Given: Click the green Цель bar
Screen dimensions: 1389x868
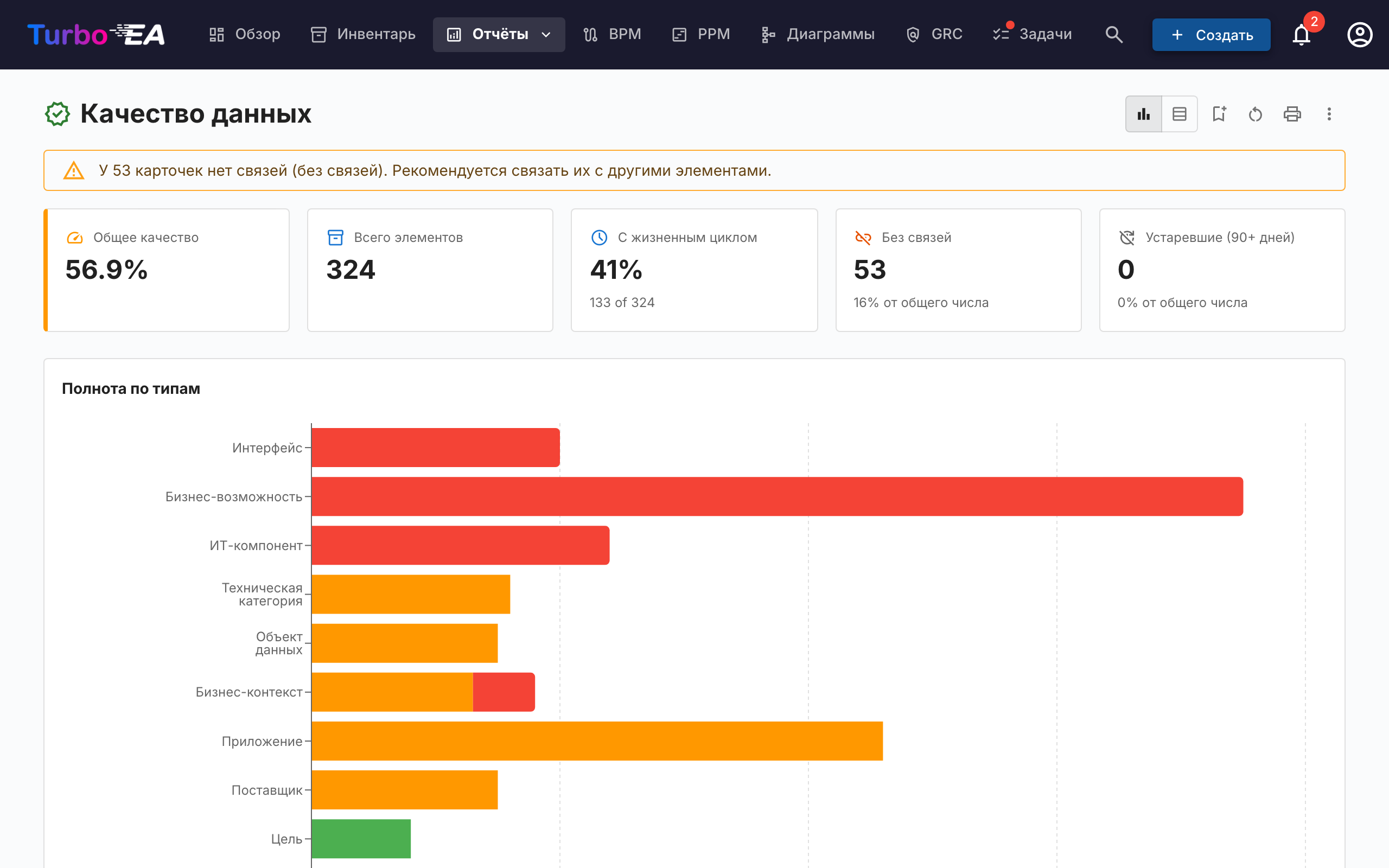Looking at the screenshot, I should (361, 839).
